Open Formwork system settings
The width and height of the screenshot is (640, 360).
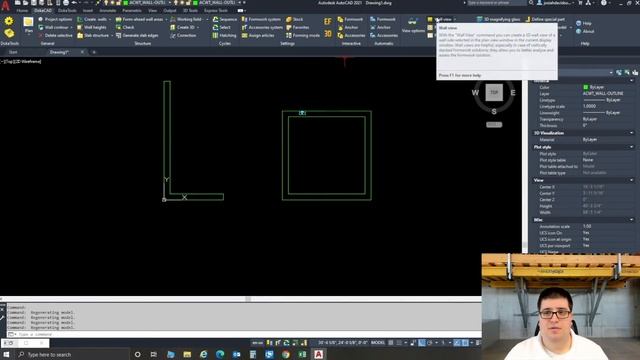tap(261, 19)
